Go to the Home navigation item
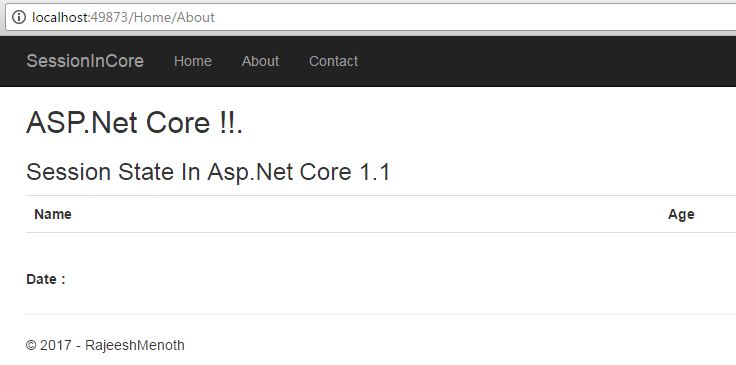Screen dimensions: 736x365 click(x=192, y=61)
